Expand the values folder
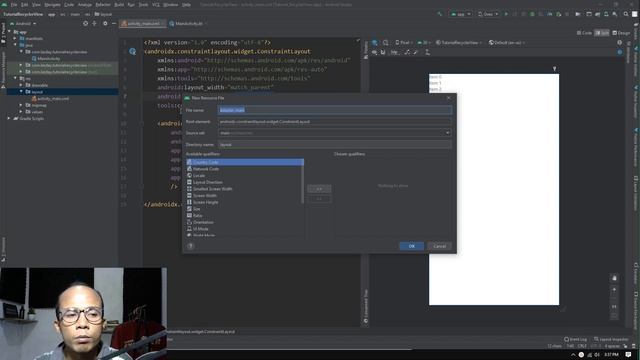The width and height of the screenshot is (640, 360). tap(21, 112)
